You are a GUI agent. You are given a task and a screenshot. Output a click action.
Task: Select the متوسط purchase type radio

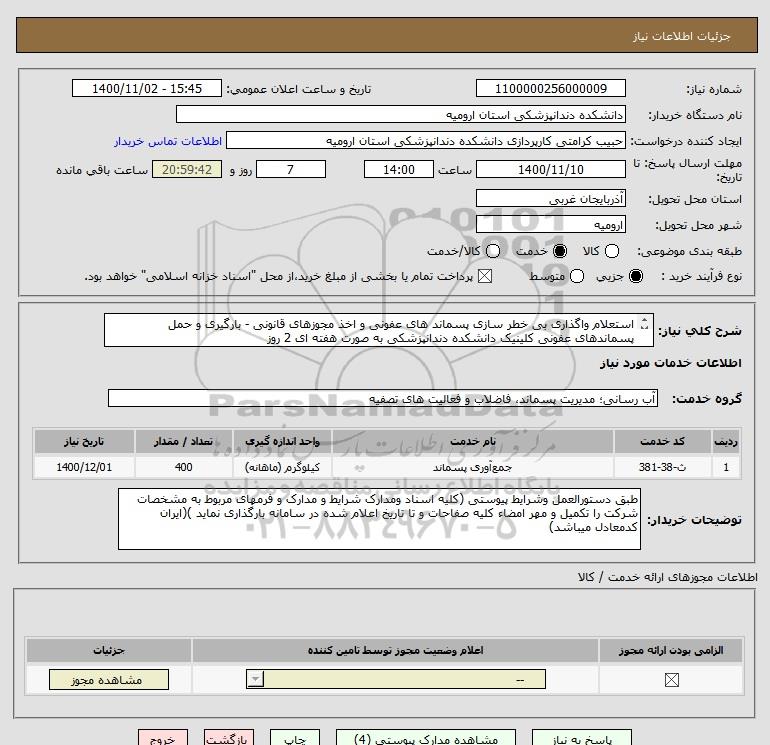click(x=577, y=276)
